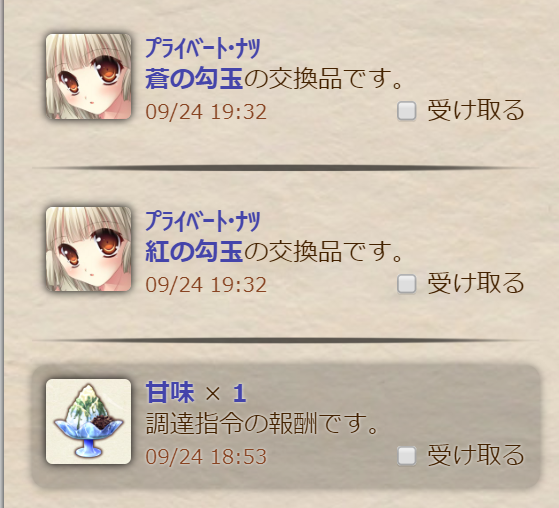
Task: Select the 調達指令の報酬です message text
Action: click(262, 424)
